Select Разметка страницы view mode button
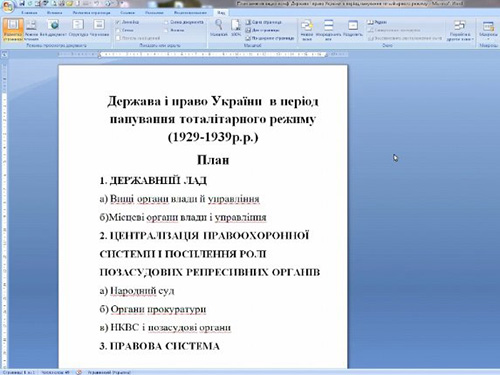500x375 pixels. click(x=13, y=30)
